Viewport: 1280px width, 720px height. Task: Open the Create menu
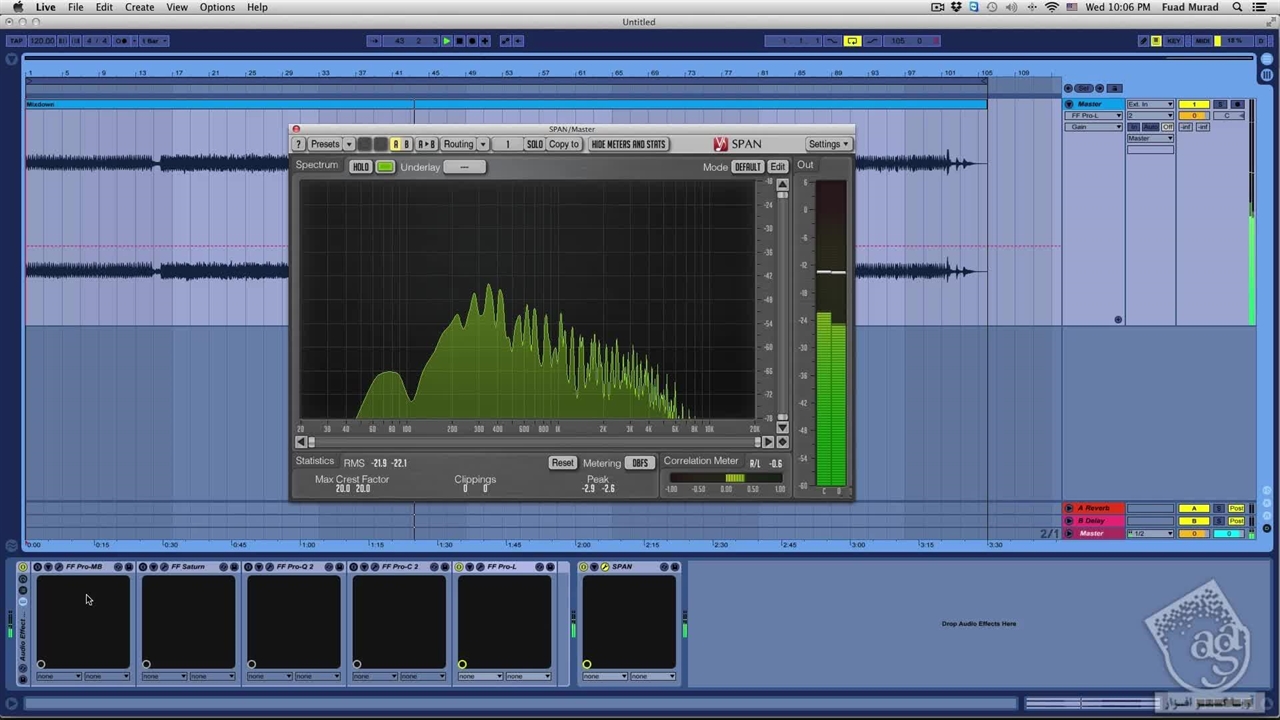[139, 7]
